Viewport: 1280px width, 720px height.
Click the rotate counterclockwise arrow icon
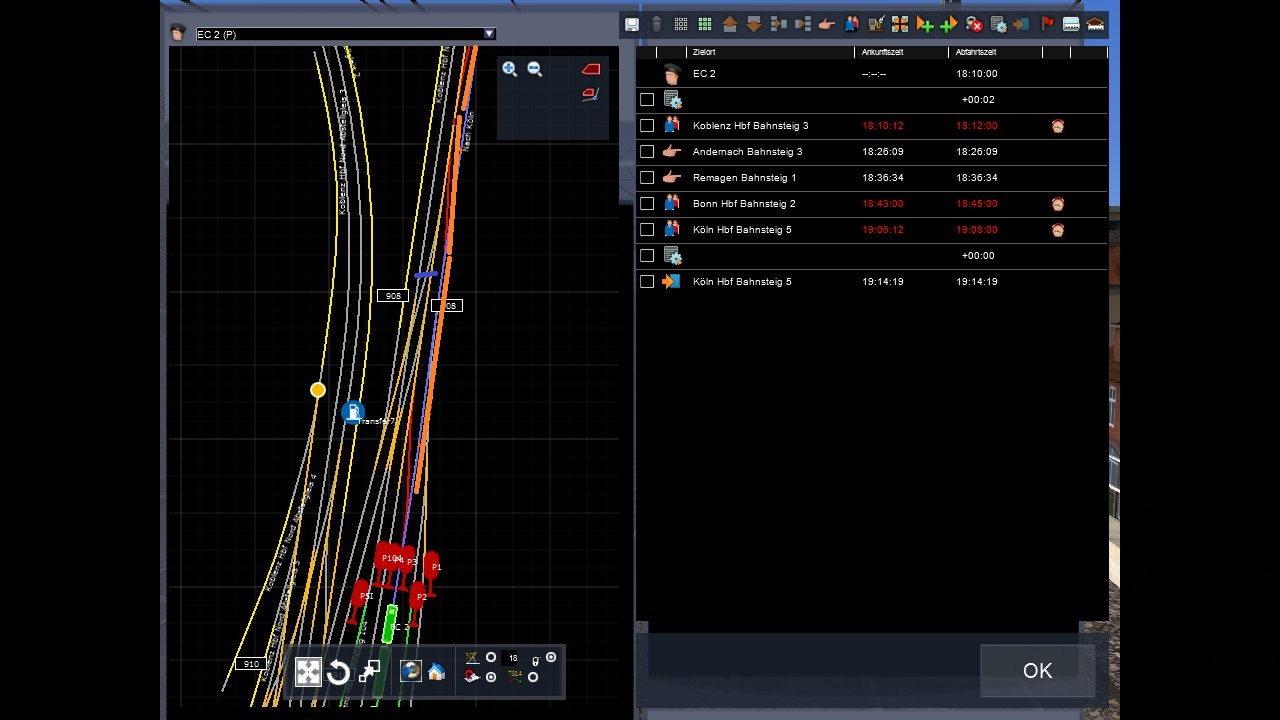[x=338, y=672]
